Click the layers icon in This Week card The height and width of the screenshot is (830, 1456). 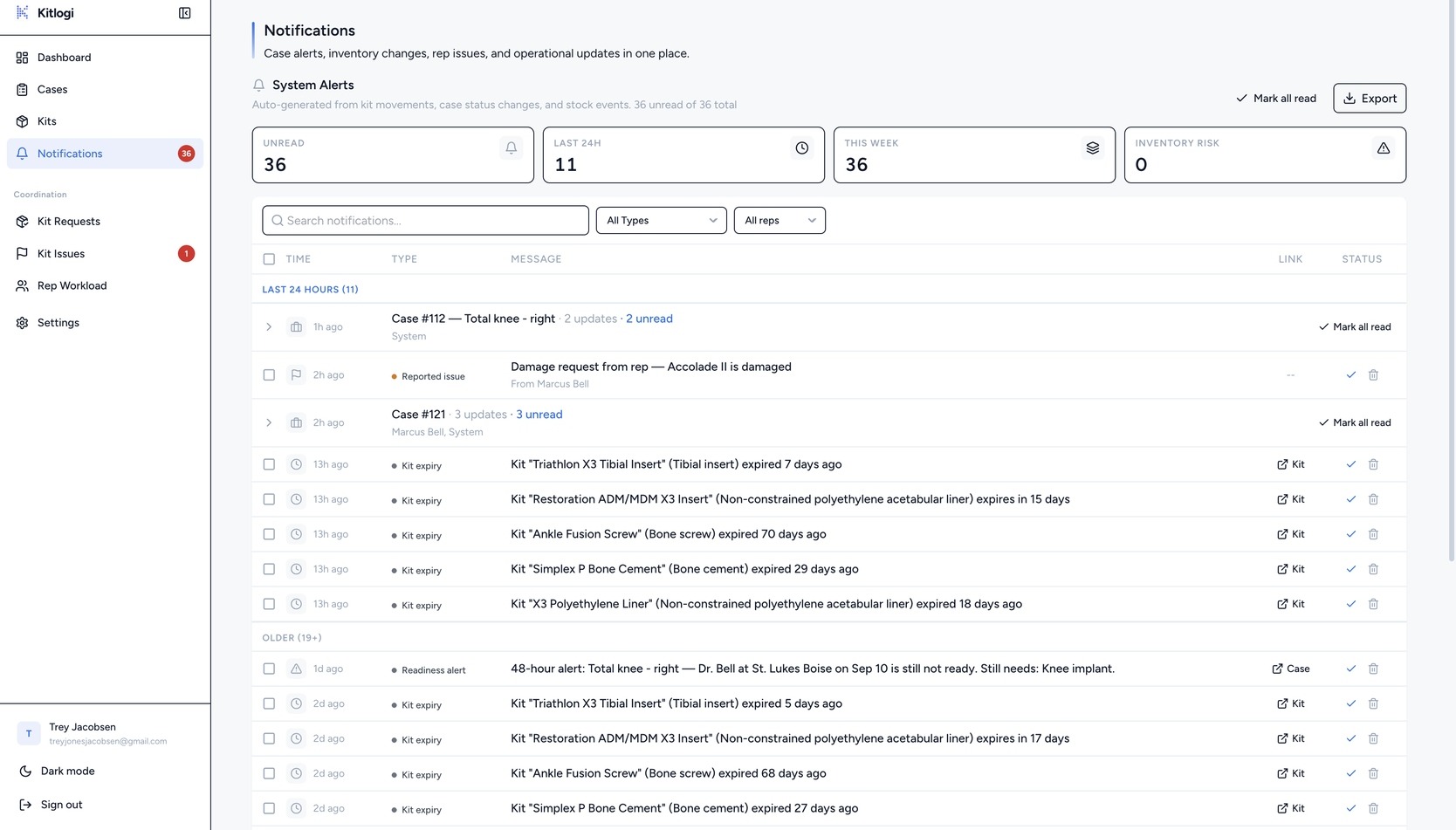pyautogui.click(x=1093, y=148)
